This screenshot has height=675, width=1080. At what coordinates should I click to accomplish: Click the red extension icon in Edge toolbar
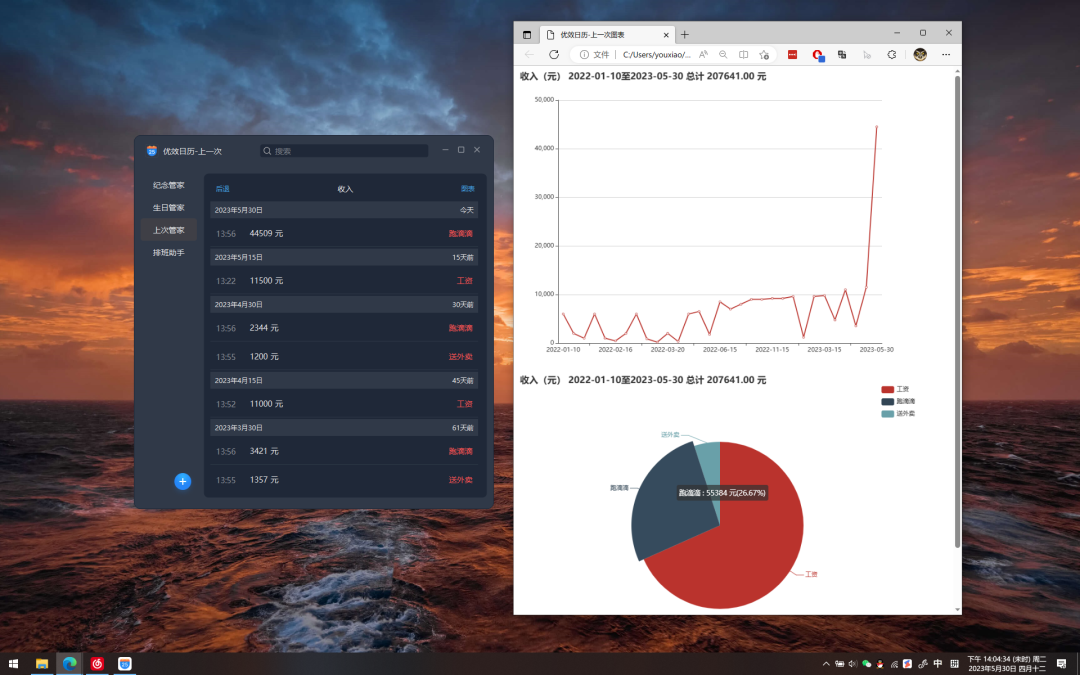[x=793, y=54]
